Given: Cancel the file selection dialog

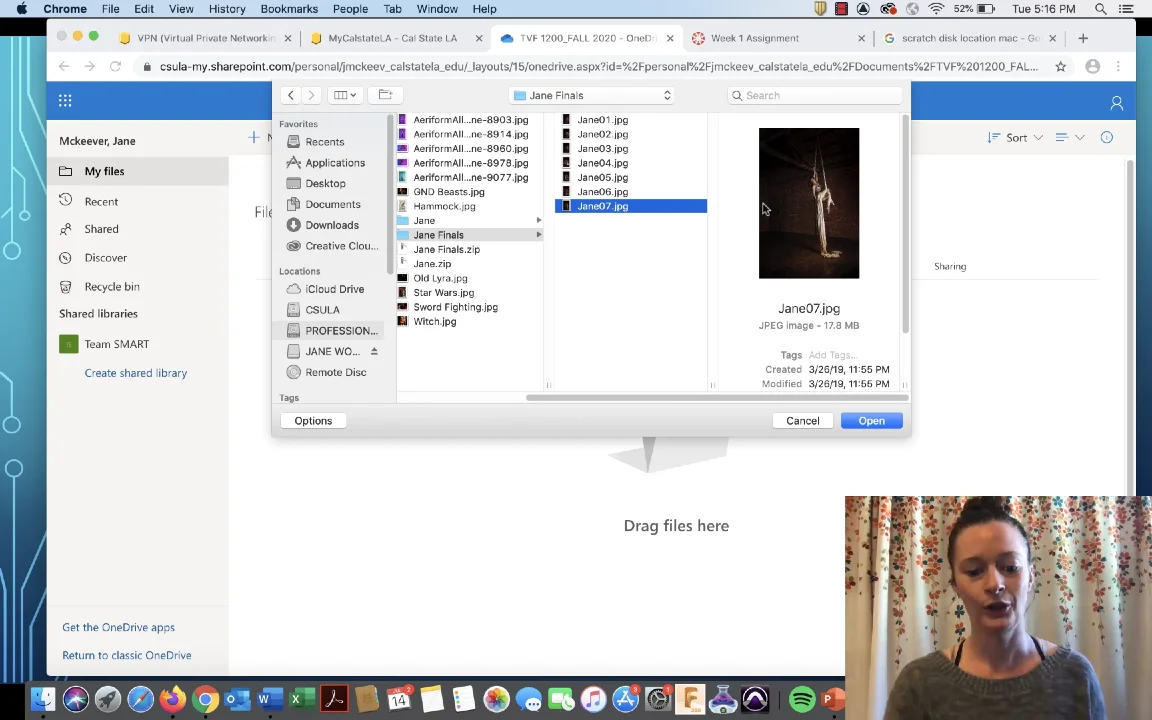Looking at the screenshot, I should coord(802,420).
